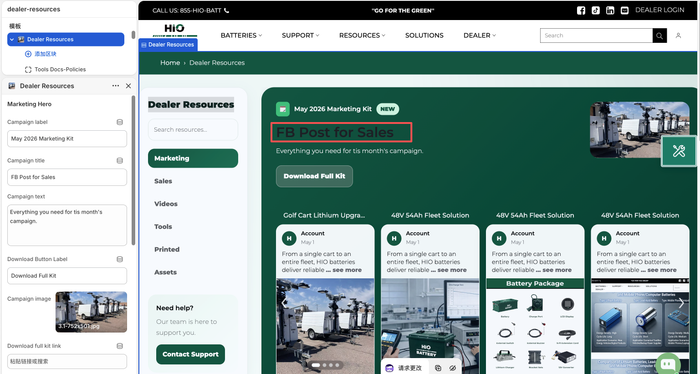Collapse the Dealer Resources tree section

(12, 39)
